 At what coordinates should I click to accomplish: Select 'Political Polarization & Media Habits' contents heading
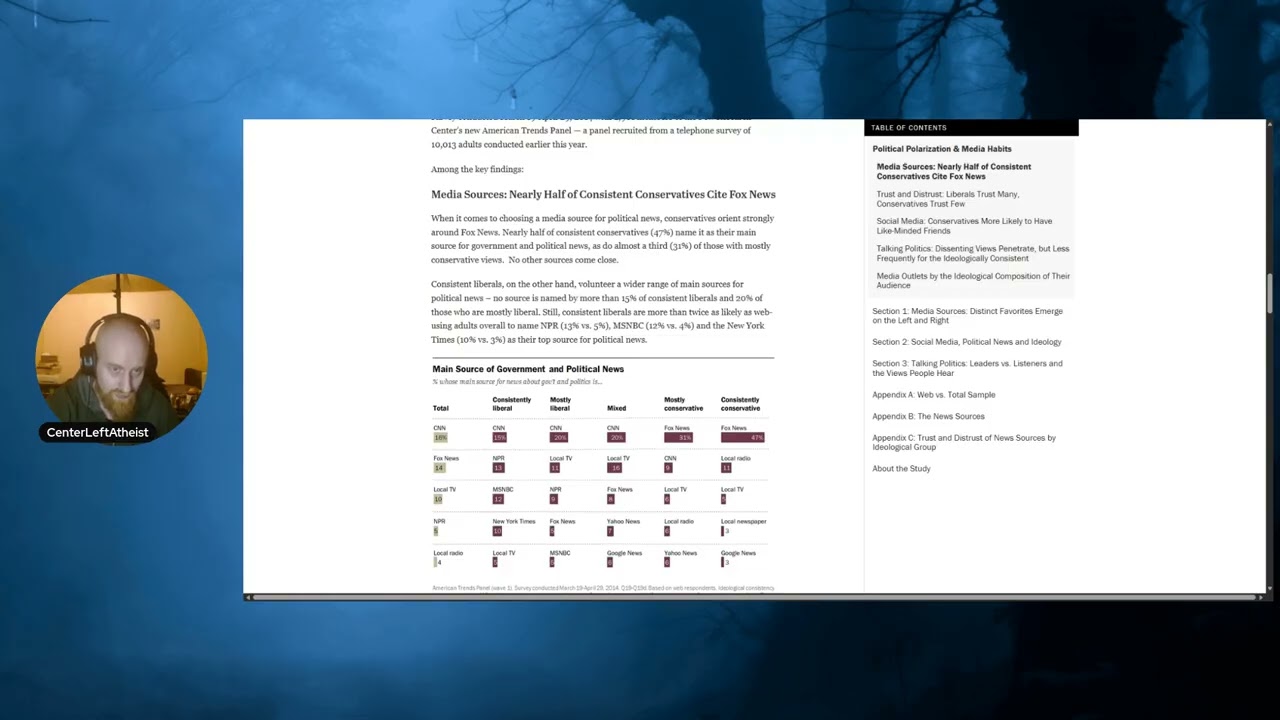[x=942, y=149]
